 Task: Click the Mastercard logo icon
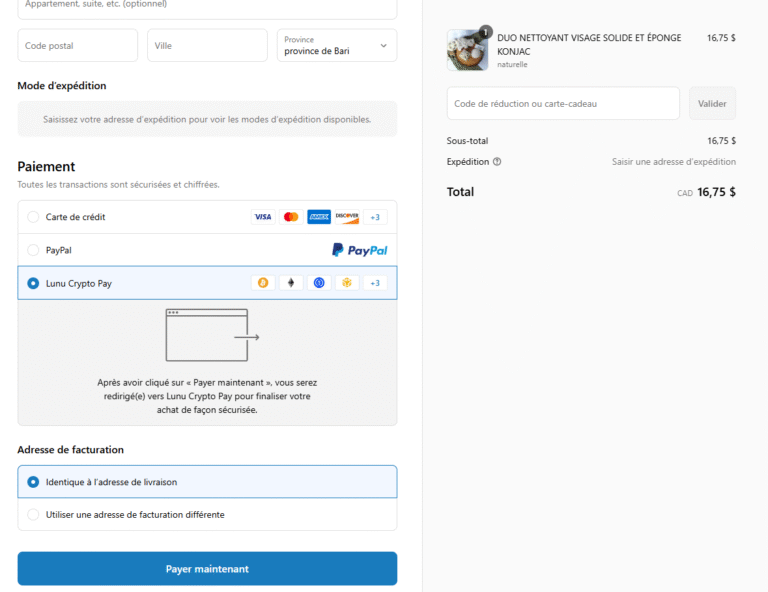(291, 217)
